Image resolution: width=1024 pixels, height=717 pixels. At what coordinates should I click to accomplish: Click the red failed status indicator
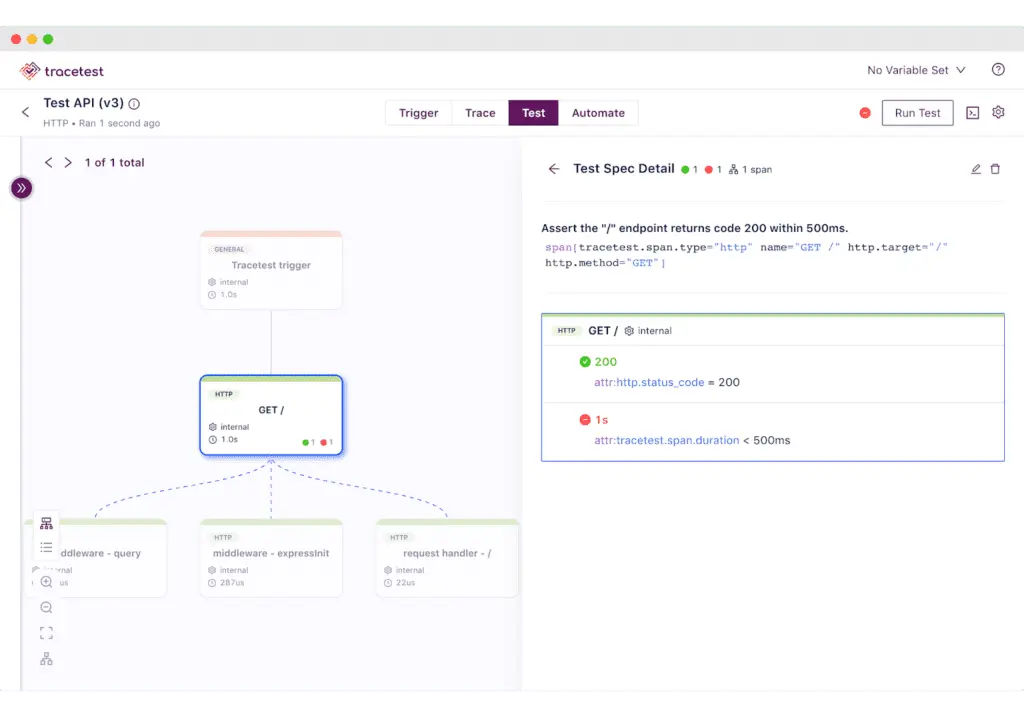pos(865,113)
